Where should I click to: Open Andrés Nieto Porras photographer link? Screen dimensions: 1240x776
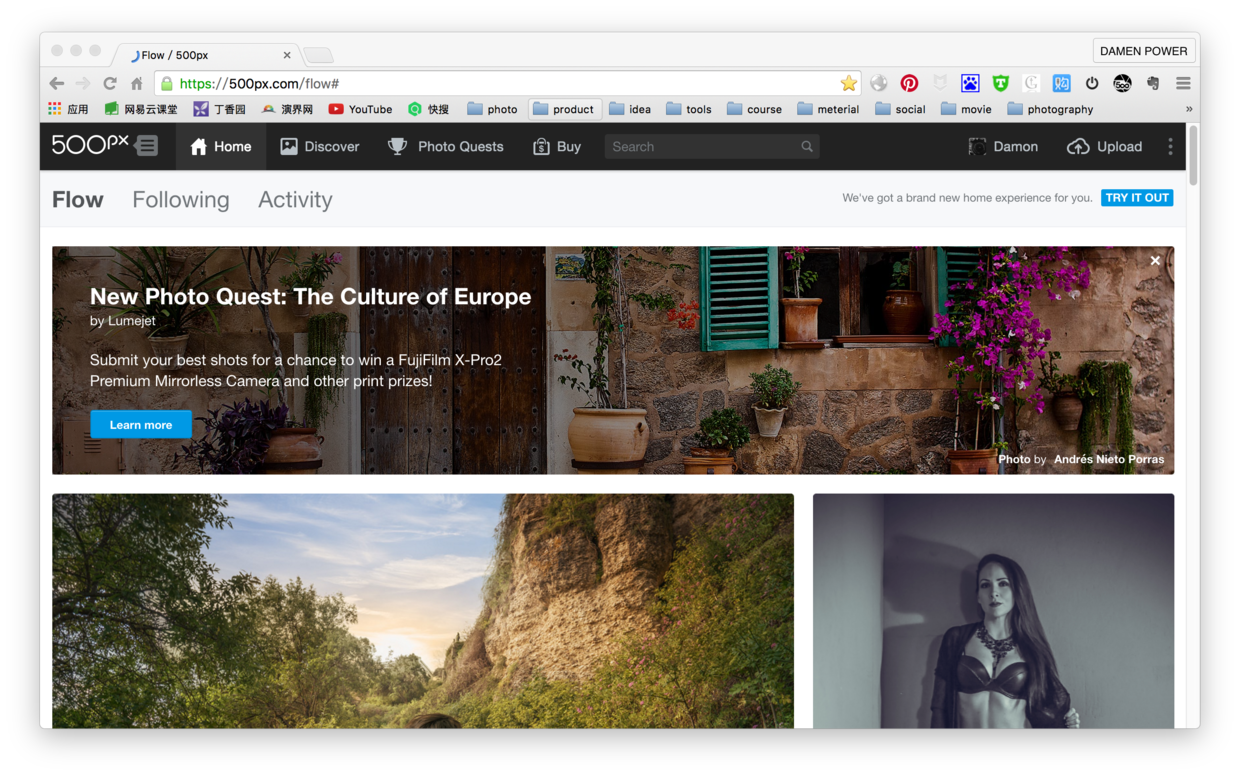tap(1109, 459)
